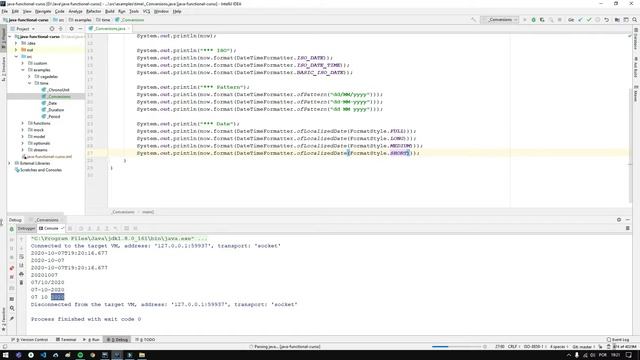Toggle tool window quick access icon in status bar
This screenshot has width=640, height=360.
[4, 347]
